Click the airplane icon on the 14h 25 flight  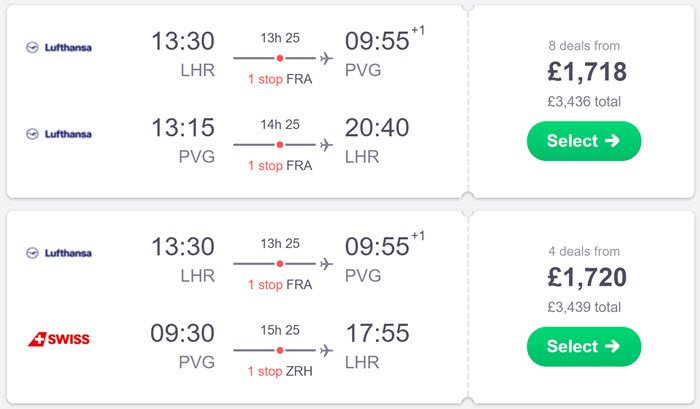click(x=326, y=145)
